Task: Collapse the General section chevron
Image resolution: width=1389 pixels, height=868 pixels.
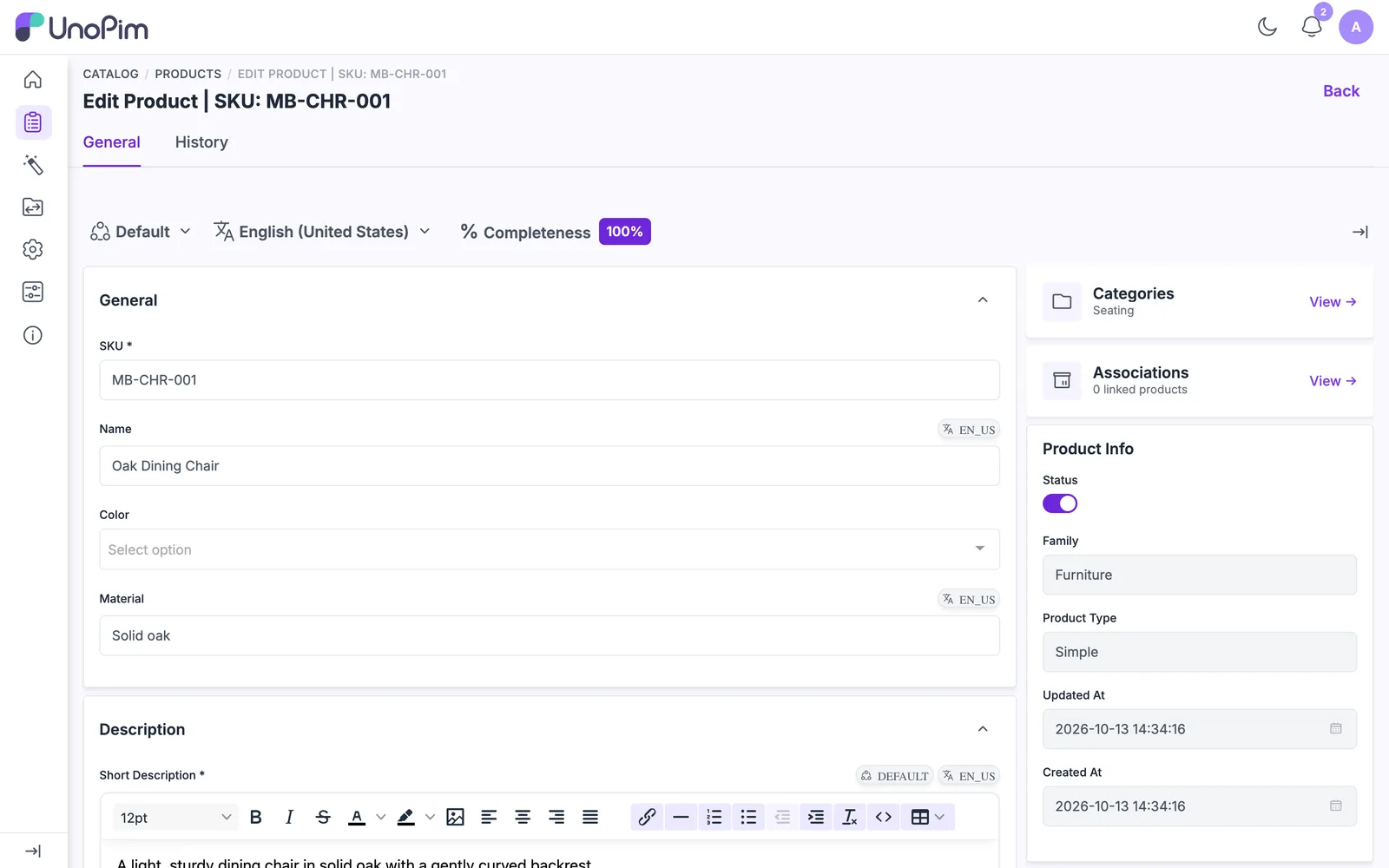Action: 983,300
